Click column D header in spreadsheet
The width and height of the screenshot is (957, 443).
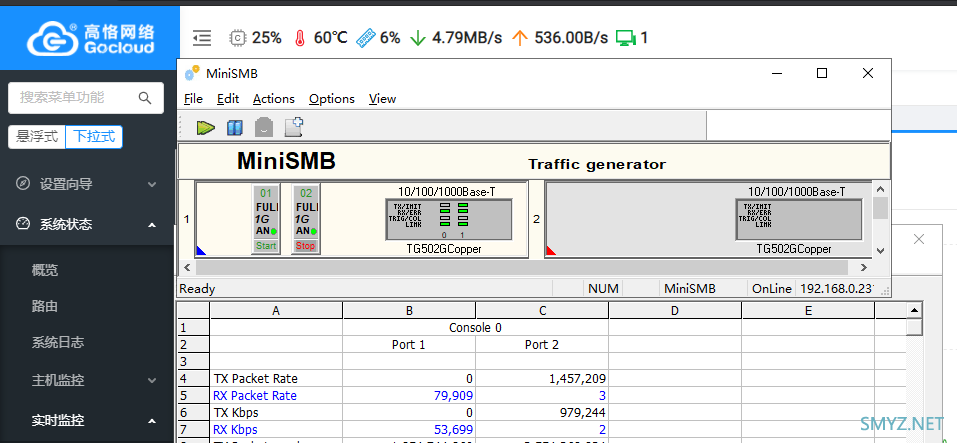click(675, 311)
